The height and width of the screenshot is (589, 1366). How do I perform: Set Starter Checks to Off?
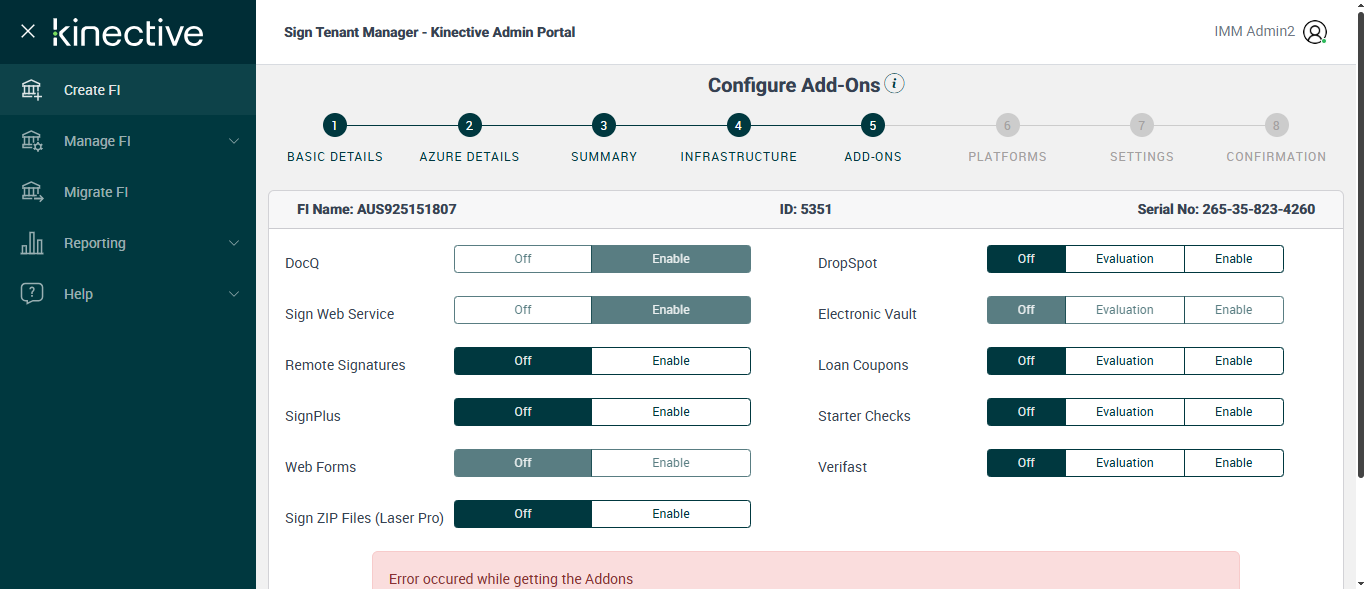pyautogui.click(x=1026, y=412)
